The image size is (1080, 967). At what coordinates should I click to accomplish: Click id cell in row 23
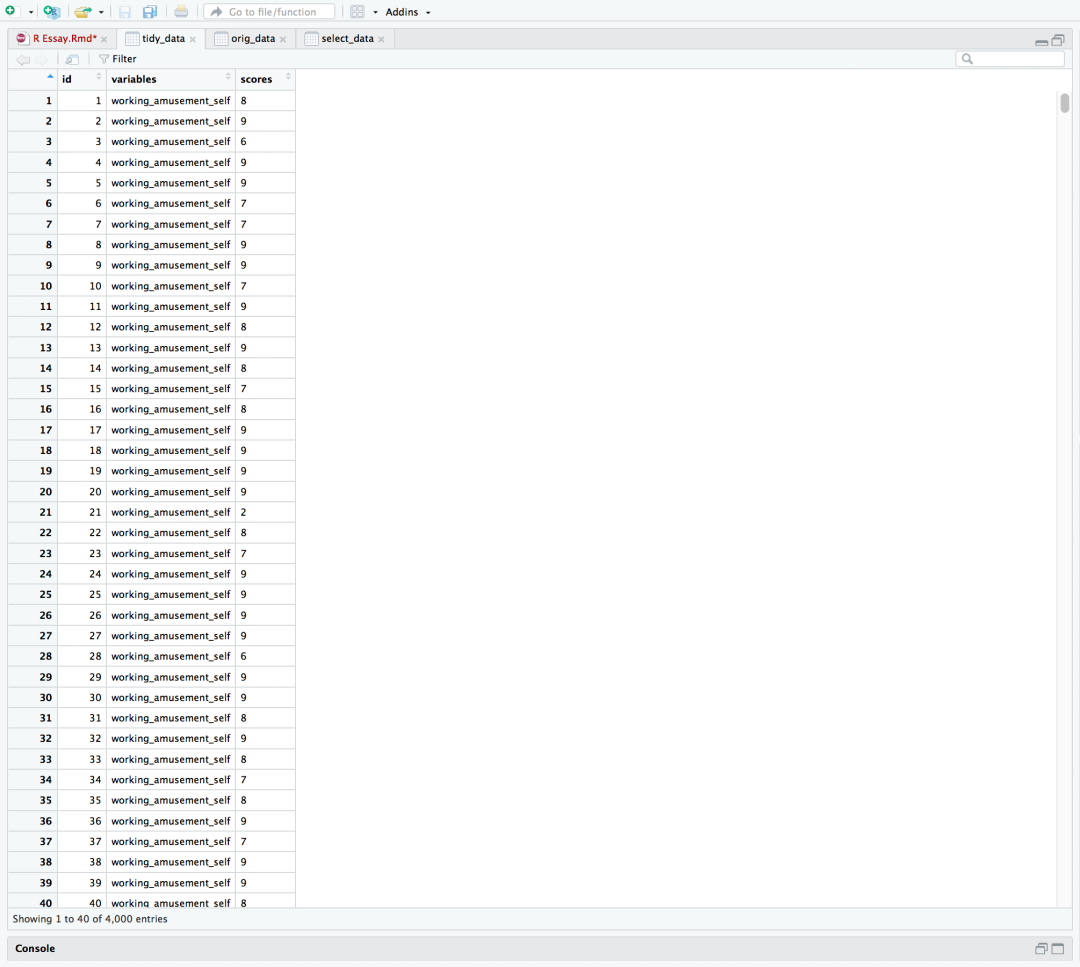(x=82, y=554)
